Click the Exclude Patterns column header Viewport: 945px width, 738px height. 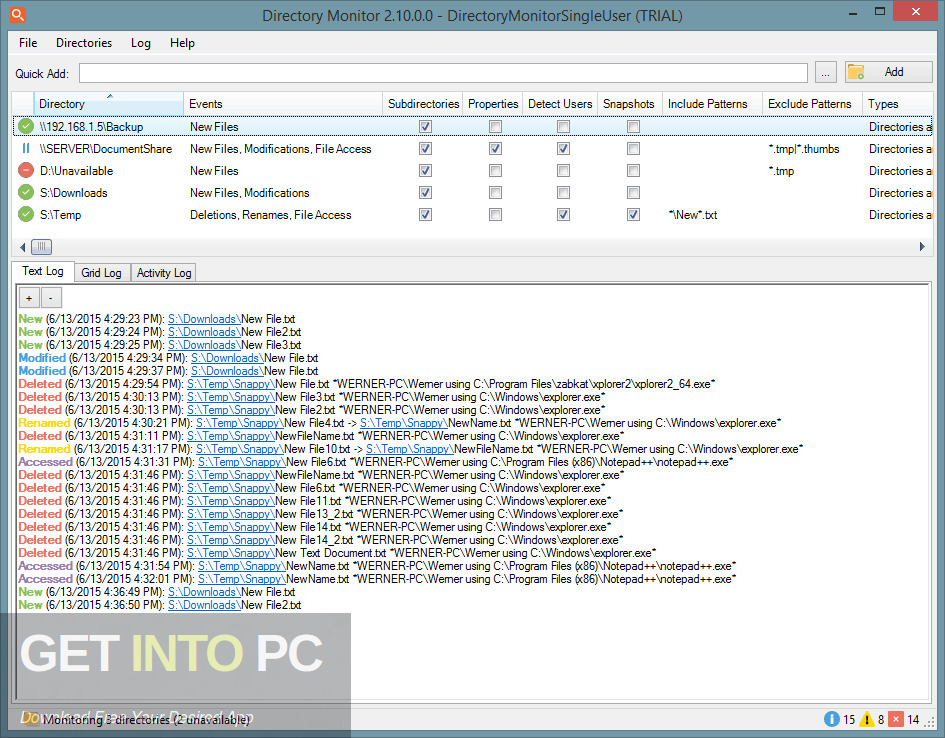click(812, 104)
